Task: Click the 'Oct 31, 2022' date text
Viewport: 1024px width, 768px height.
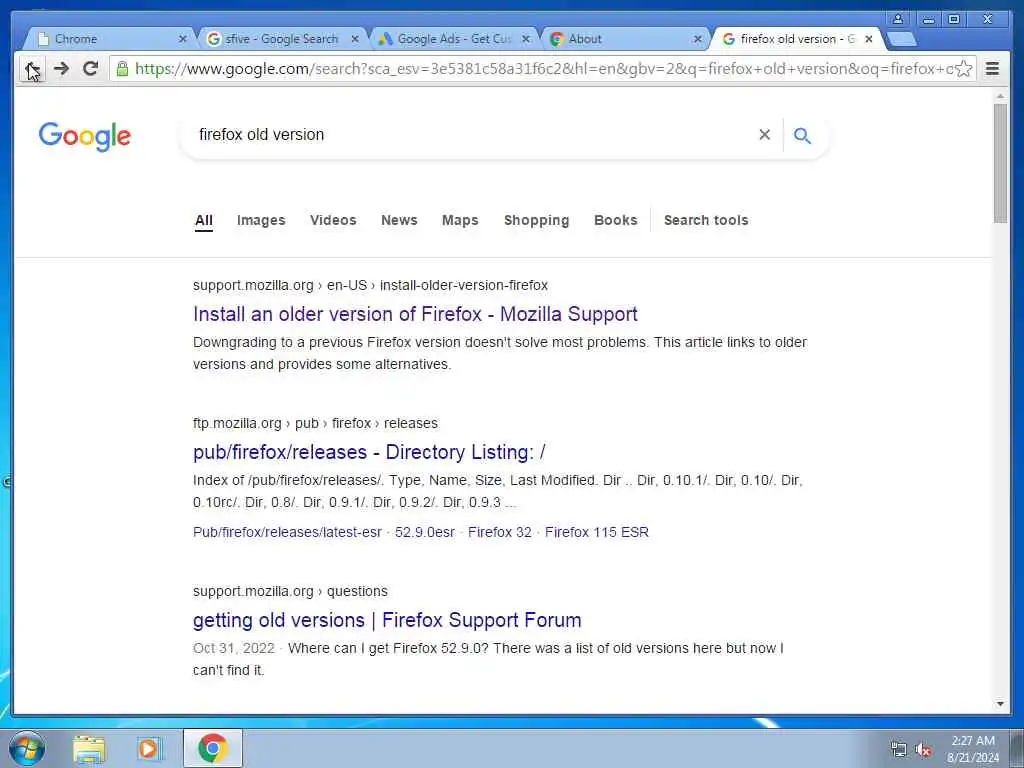Action: pos(234,648)
